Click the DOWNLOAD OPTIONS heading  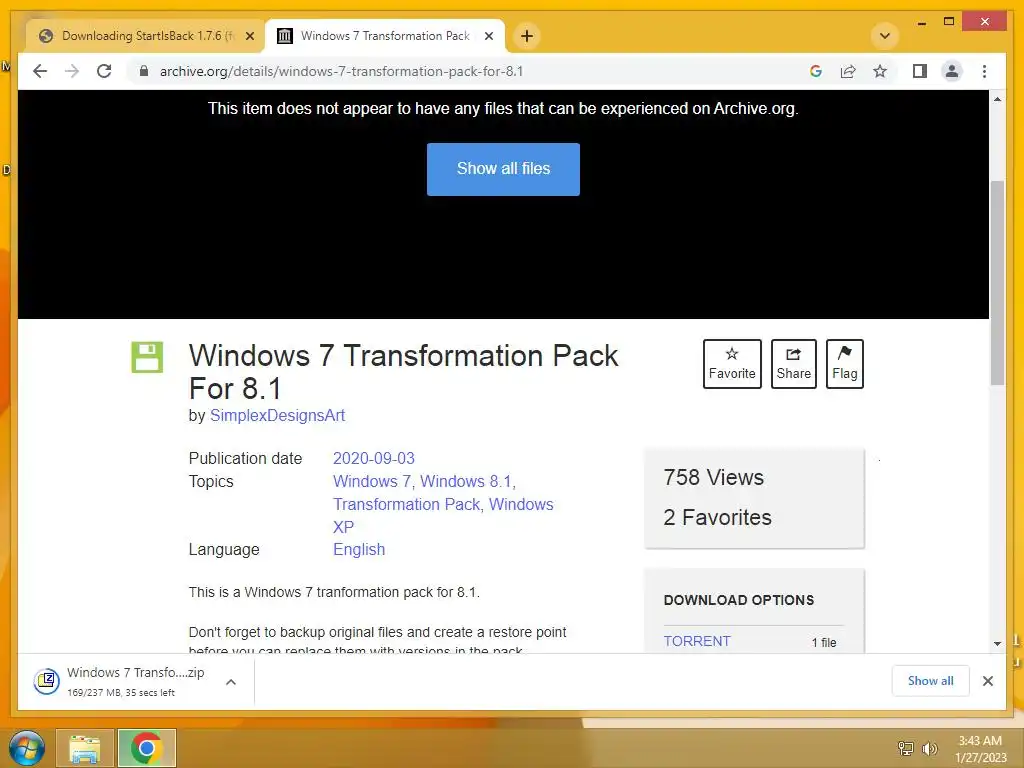(739, 600)
